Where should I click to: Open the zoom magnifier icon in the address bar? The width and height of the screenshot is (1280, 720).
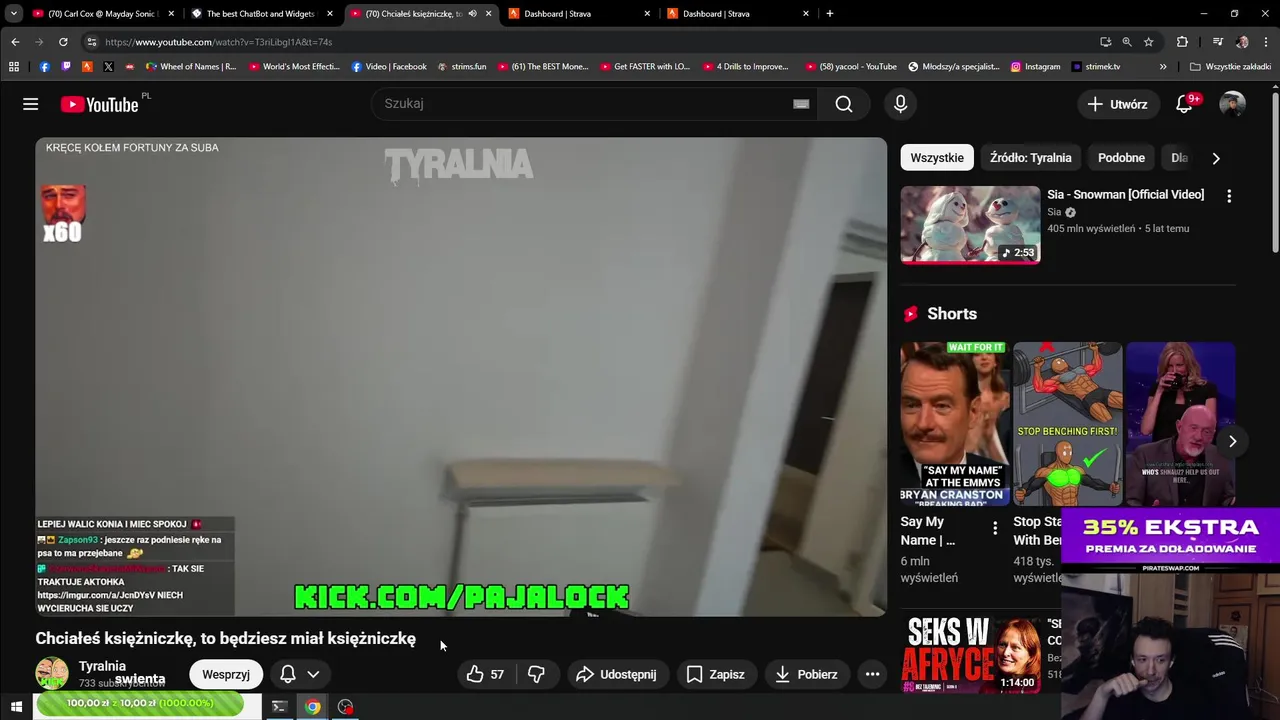[x=1127, y=42]
